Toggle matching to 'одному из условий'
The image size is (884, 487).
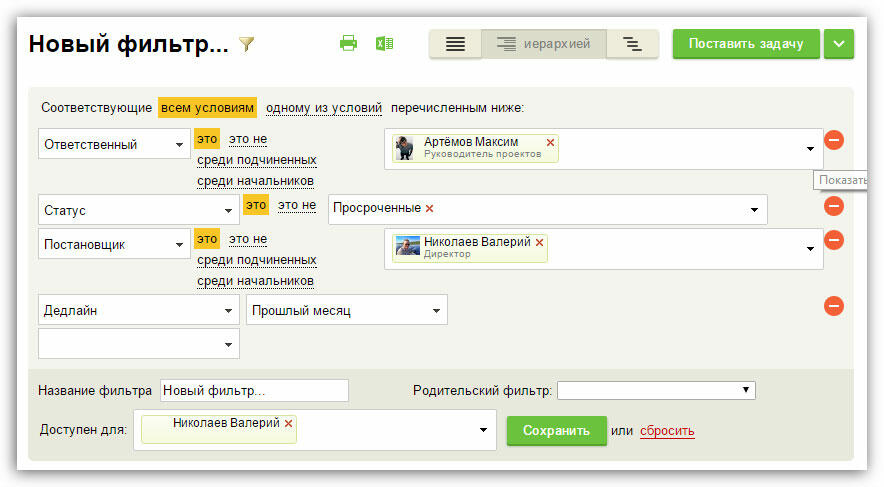[324, 108]
